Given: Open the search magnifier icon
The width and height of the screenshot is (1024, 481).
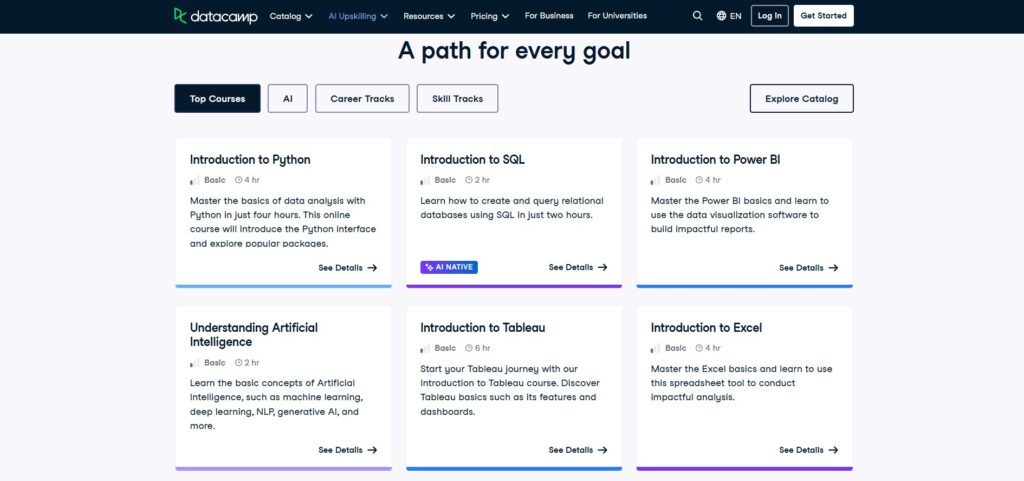Looking at the screenshot, I should (697, 16).
